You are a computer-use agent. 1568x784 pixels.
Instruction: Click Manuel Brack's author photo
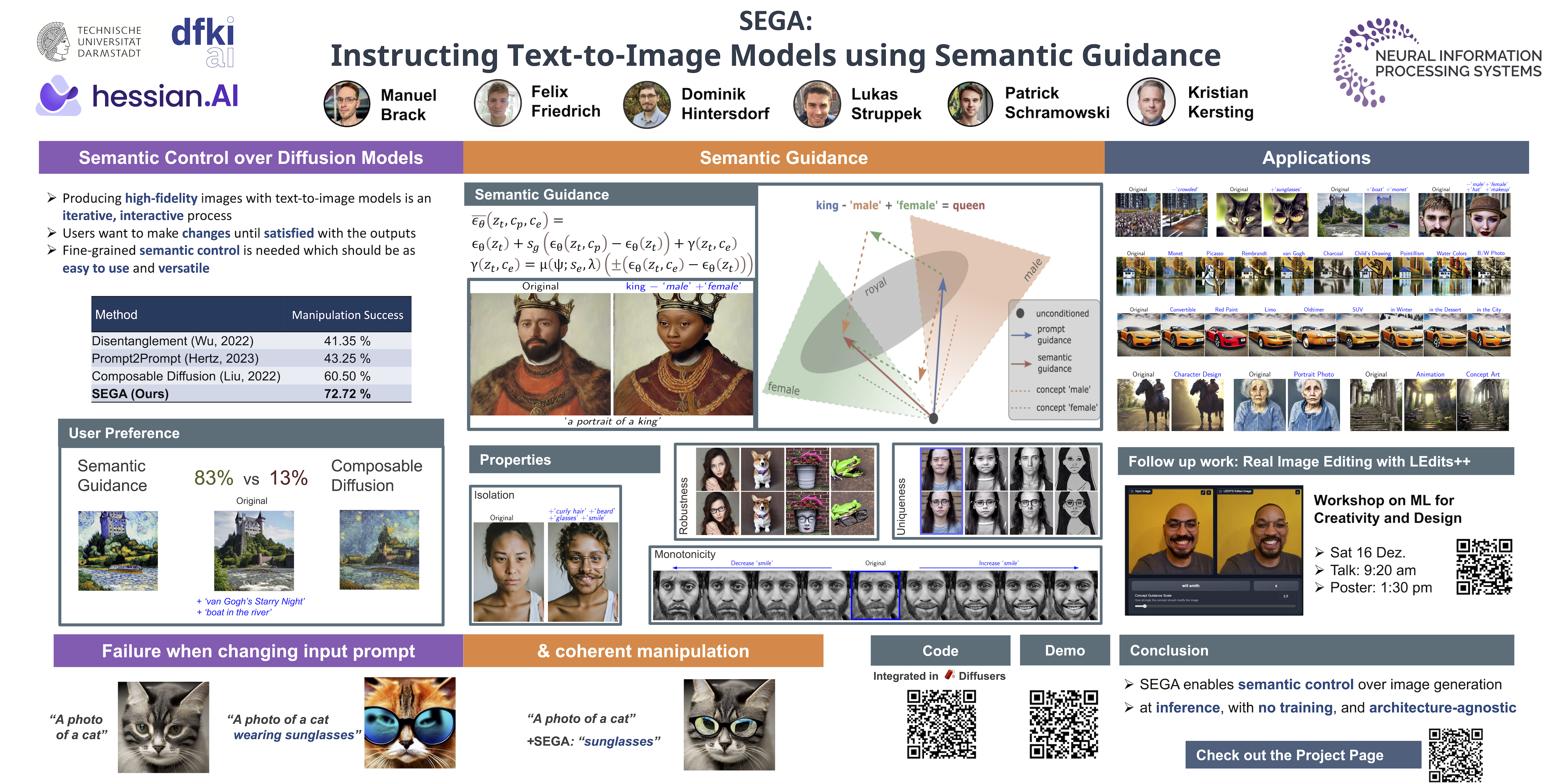(x=346, y=104)
